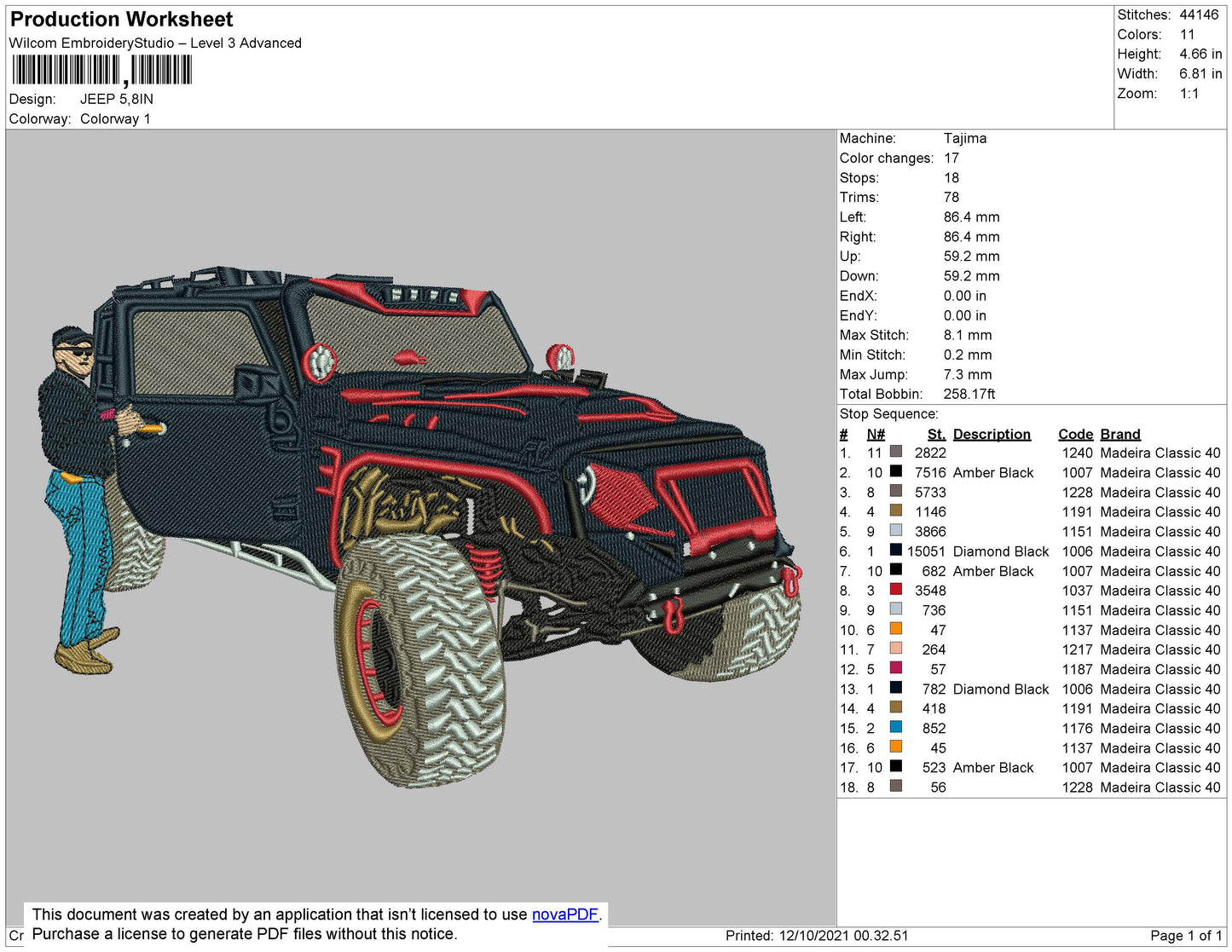Click the light gray swatch for stop 9
Viewport: 1232px width, 952px height.
pos(896,609)
